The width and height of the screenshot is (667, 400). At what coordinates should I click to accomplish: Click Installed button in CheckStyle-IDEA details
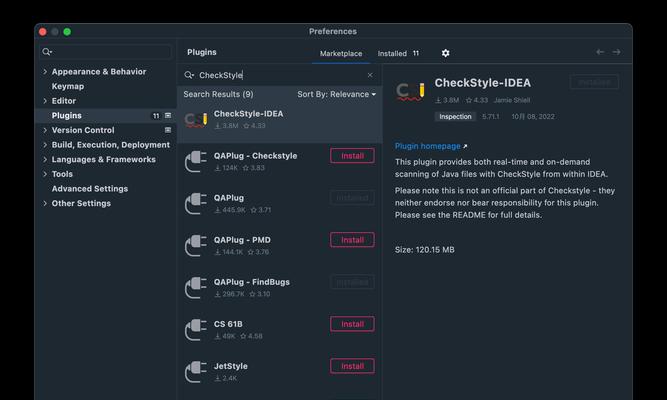(x=594, y=82)
